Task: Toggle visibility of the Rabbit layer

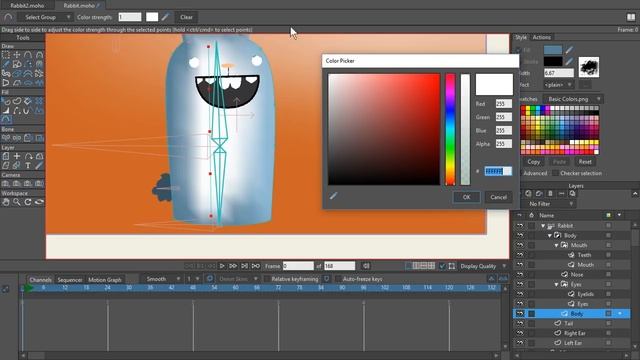Action: pyautogui.click(x=520, y=226)
